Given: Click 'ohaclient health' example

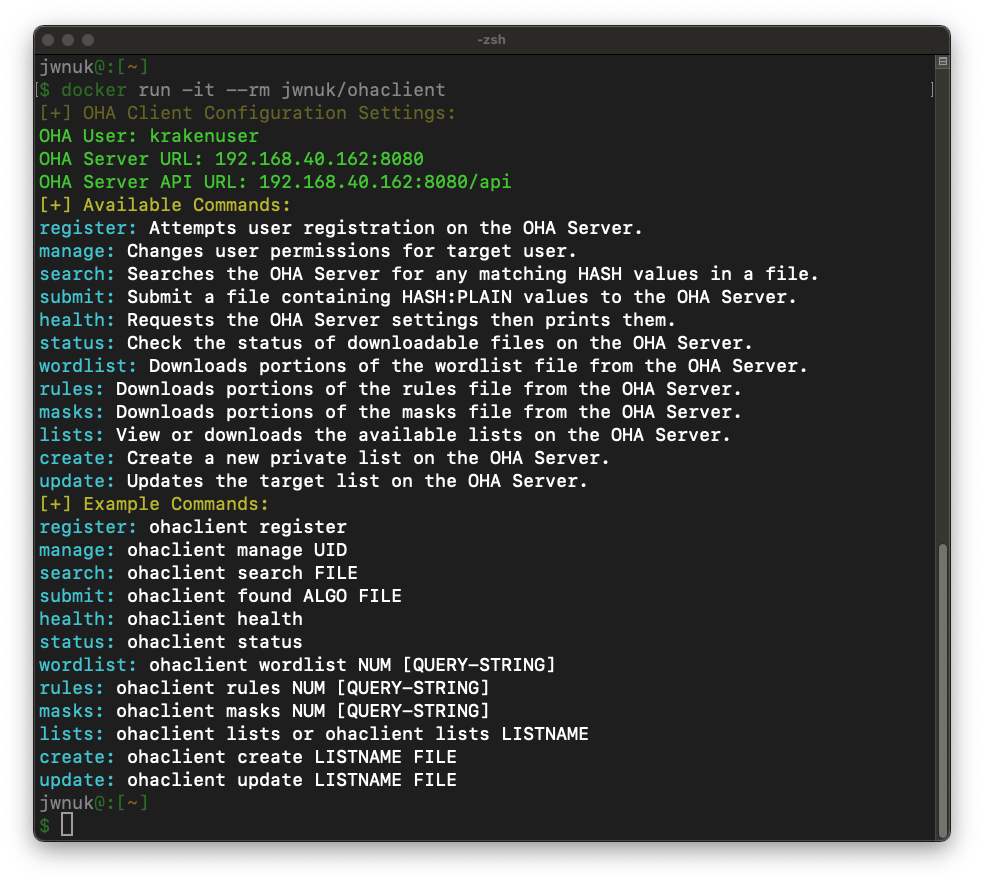Looking at the screenshot, I should pos(215,619).
